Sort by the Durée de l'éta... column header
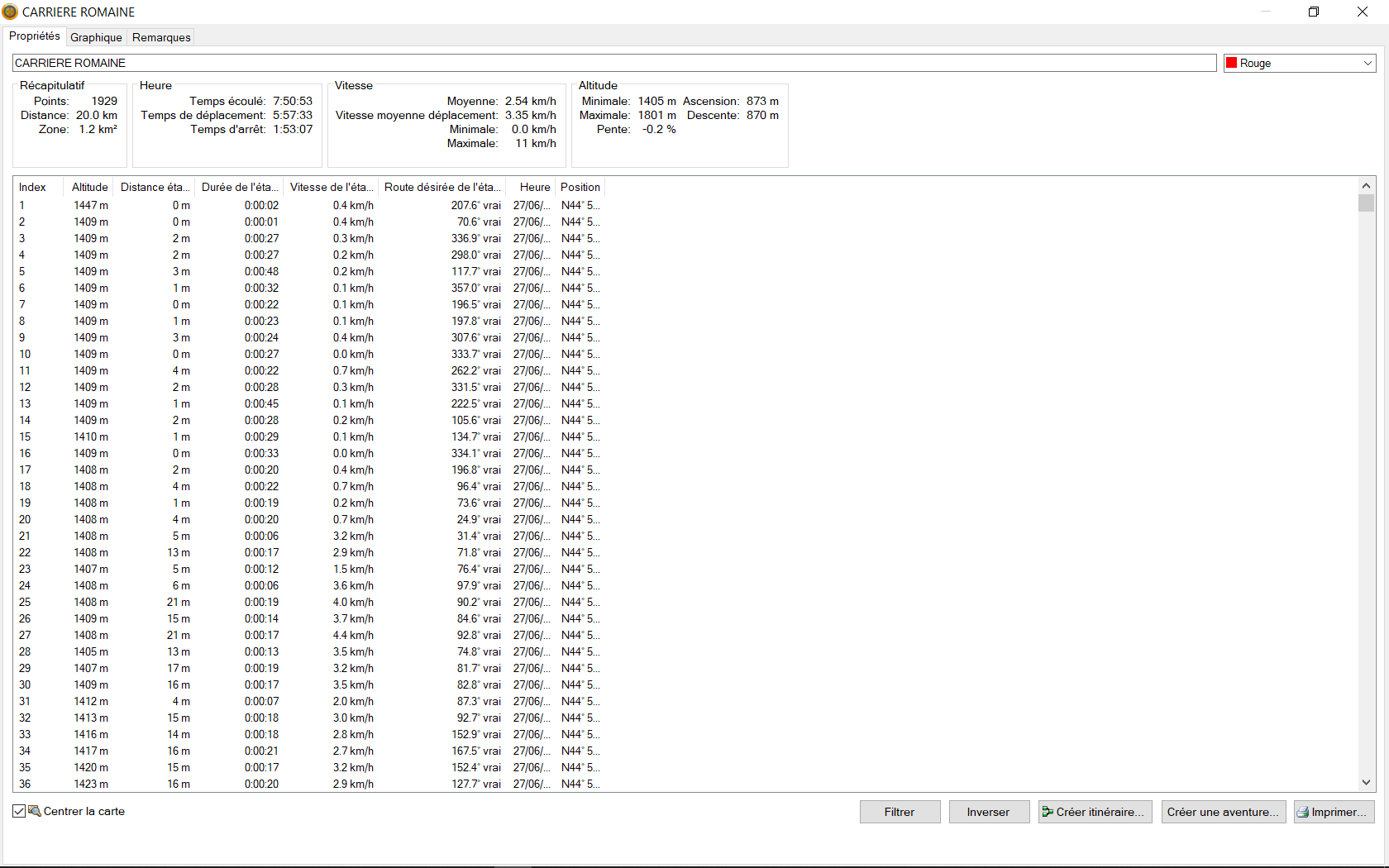The height and width of the screenshot is (868, 1389). pyautogui.click(x=240, y=187)
